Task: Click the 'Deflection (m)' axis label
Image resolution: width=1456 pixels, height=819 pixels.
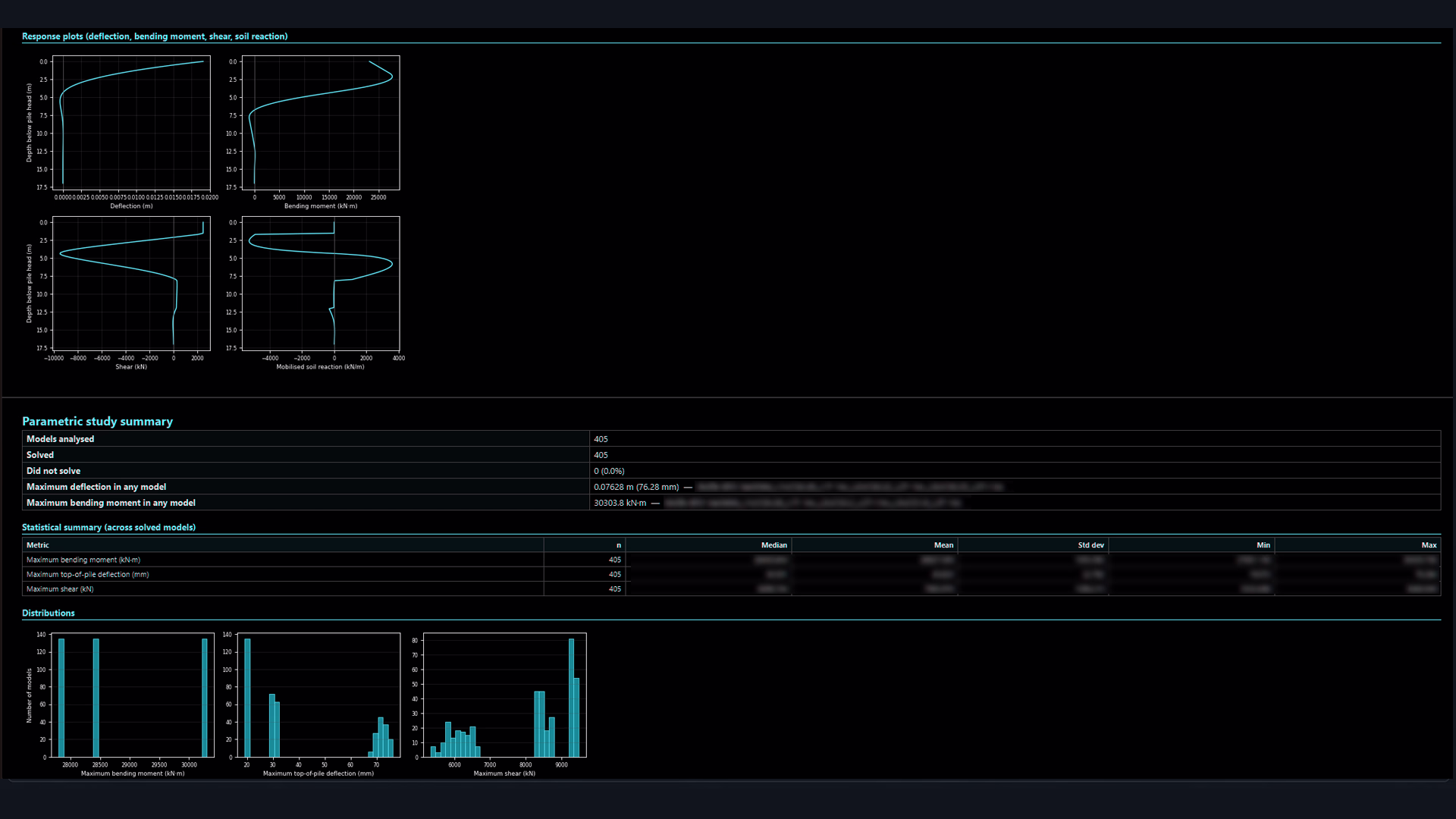Action: click(131, 206)
